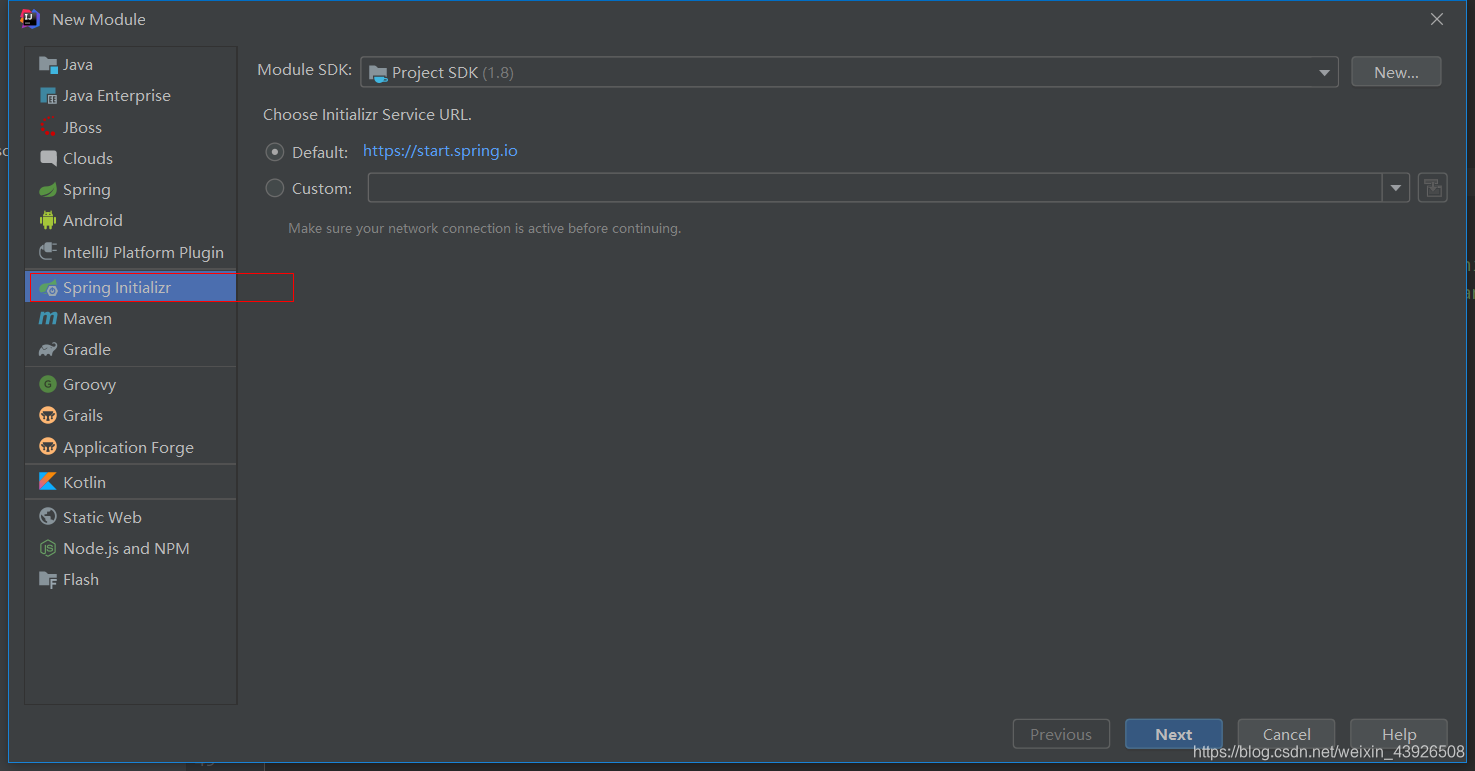This screenshot has width=1475, height=771.
Task: Choose Maven module type
Action: (x=131, y=319)
